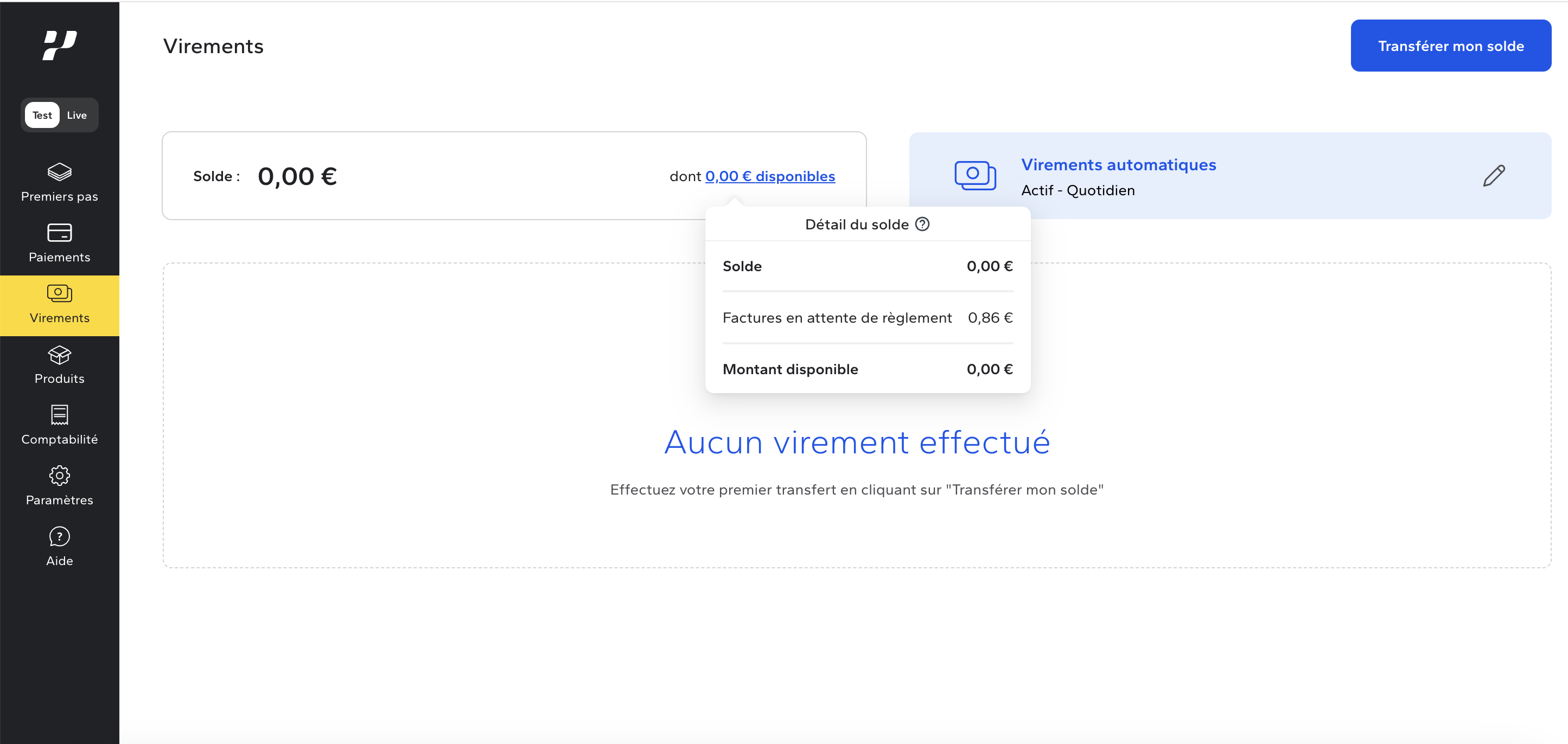Click the Aucun virement effectué heading

click(857, 442)
